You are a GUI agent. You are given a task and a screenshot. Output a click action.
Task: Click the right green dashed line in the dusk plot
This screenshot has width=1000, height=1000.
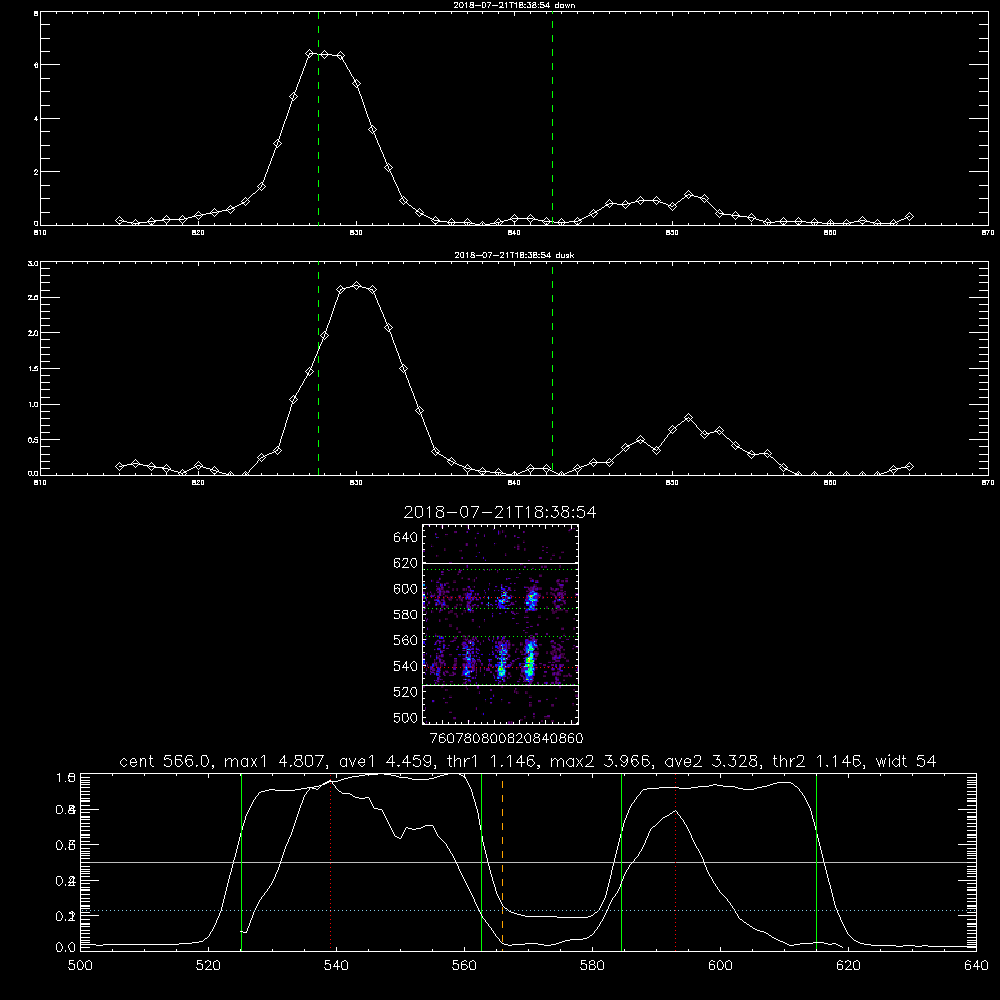[x=552, y=369]
